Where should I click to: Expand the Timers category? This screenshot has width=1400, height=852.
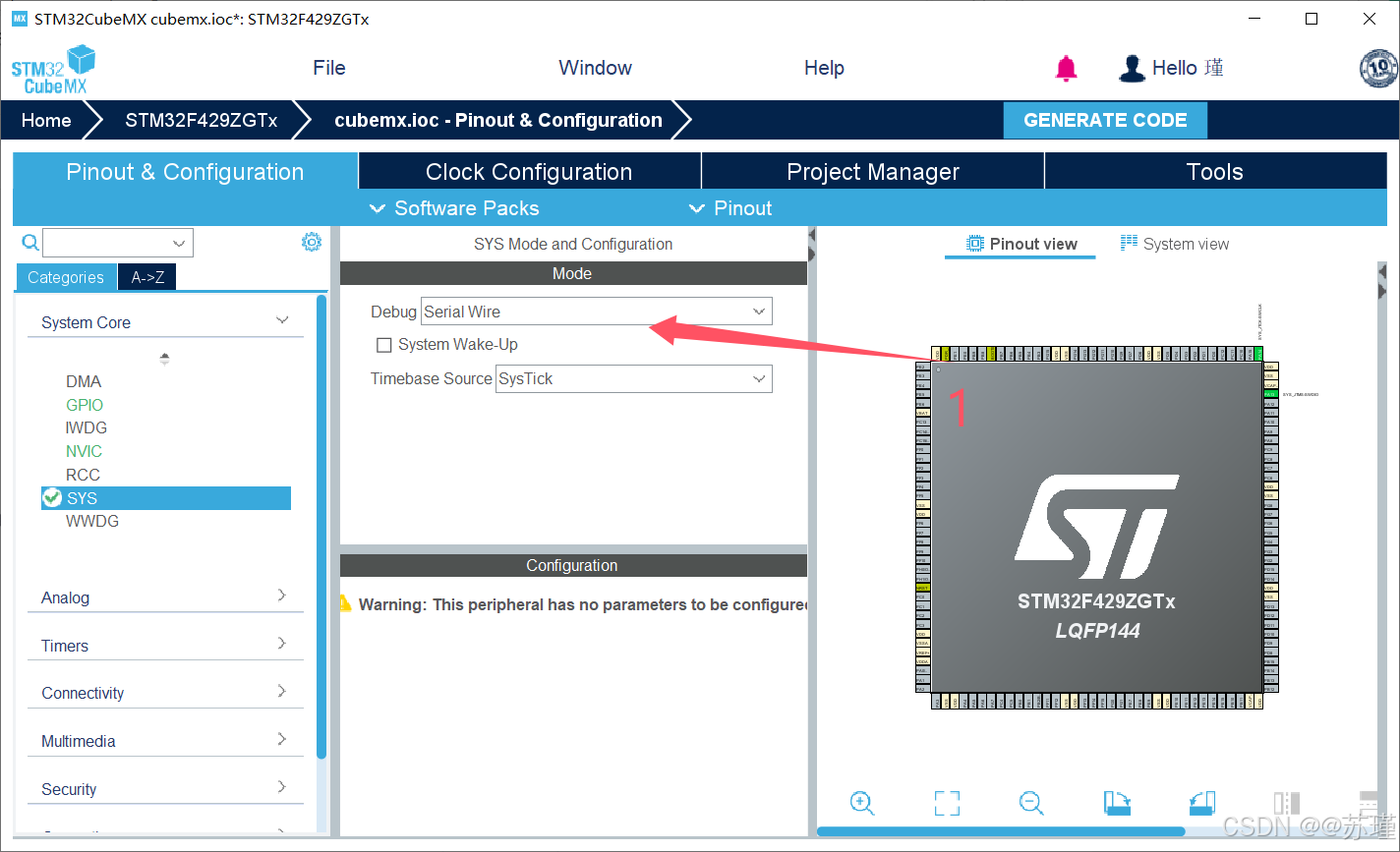point(282,644)
